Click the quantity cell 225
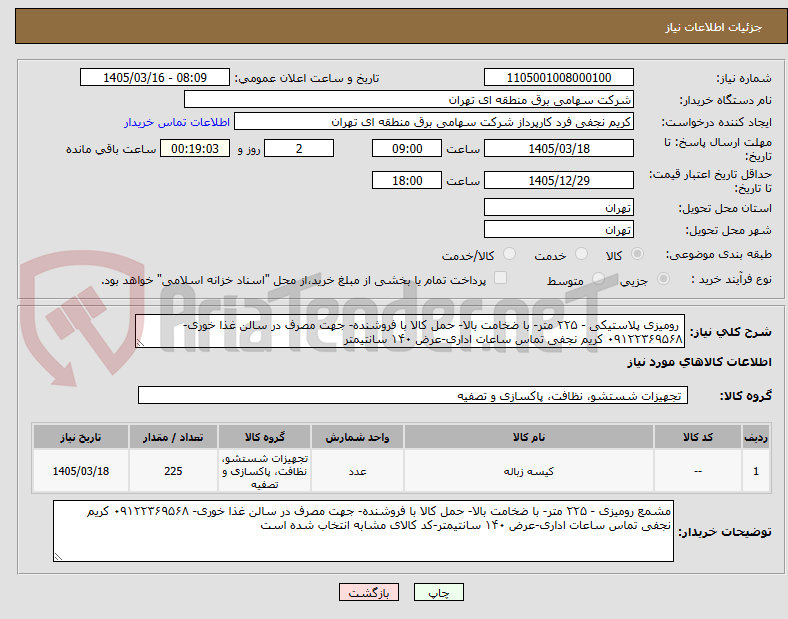The width and height of the screenshot is (788, 619). (173, 471)
